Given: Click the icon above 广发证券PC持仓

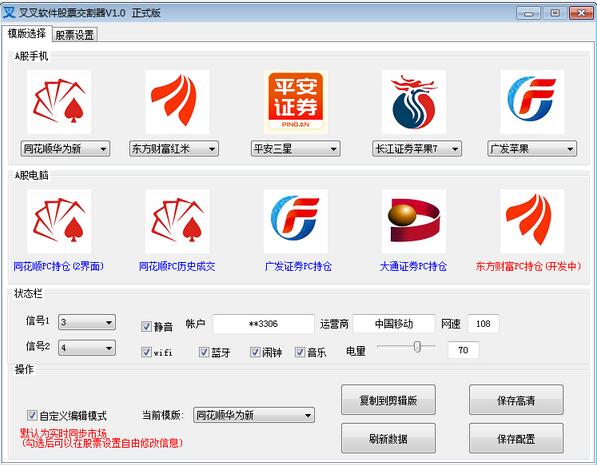Looking at the screenshot, I should pos(295,221).
